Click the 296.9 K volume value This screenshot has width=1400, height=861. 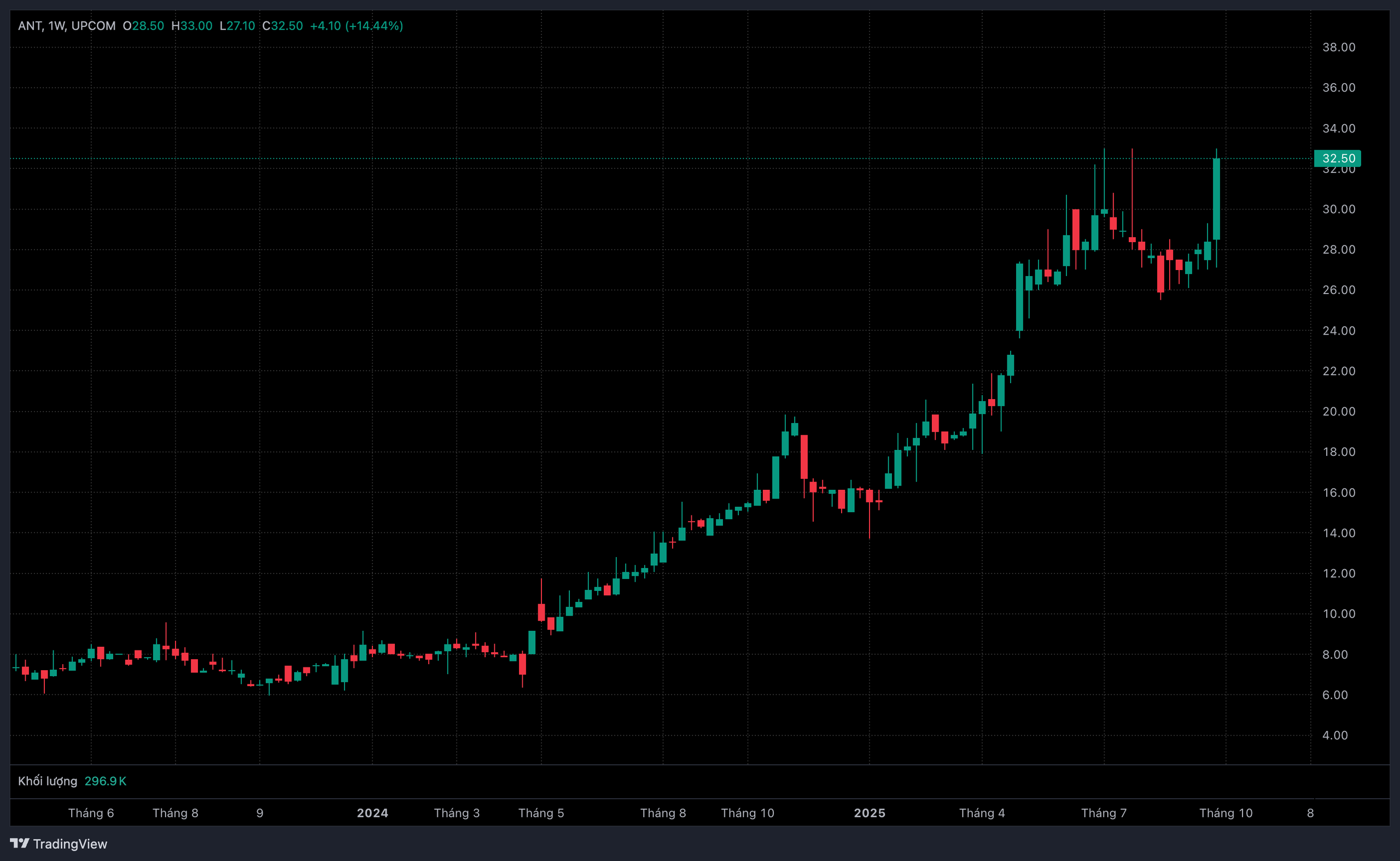[106, 781]
